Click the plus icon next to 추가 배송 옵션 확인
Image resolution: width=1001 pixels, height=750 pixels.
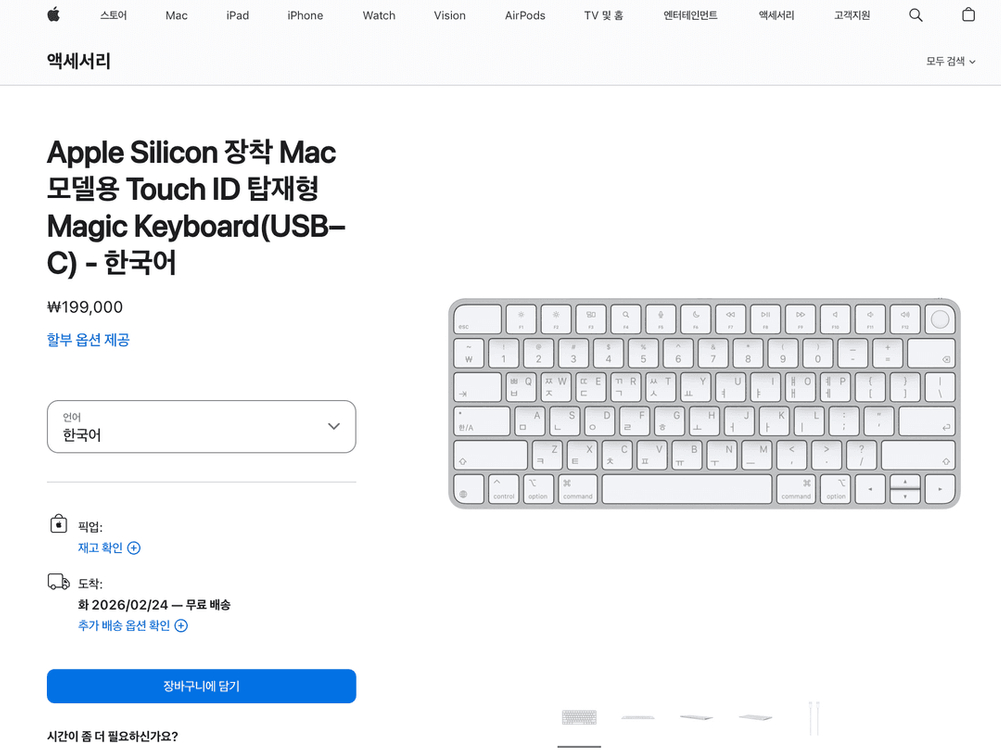coord(181,625)
